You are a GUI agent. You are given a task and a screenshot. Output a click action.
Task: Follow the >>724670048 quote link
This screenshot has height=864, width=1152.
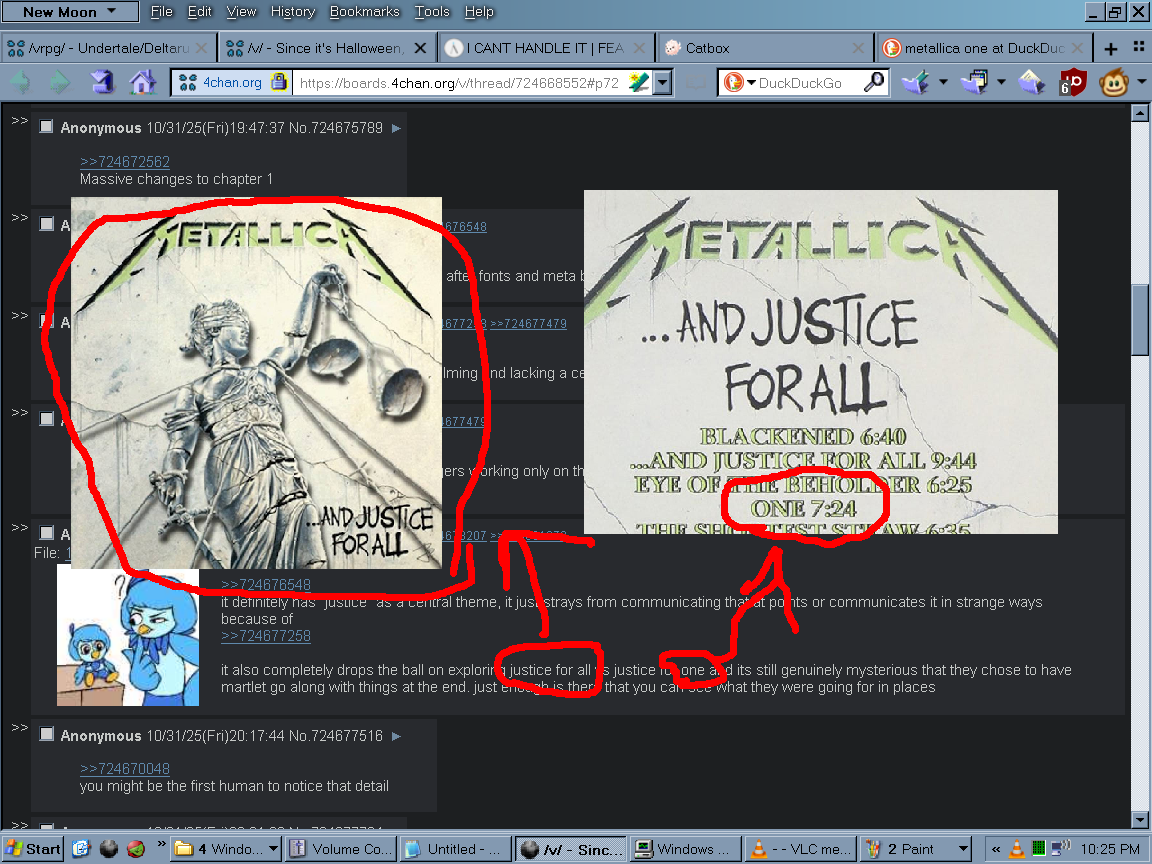tap(125, 768)
